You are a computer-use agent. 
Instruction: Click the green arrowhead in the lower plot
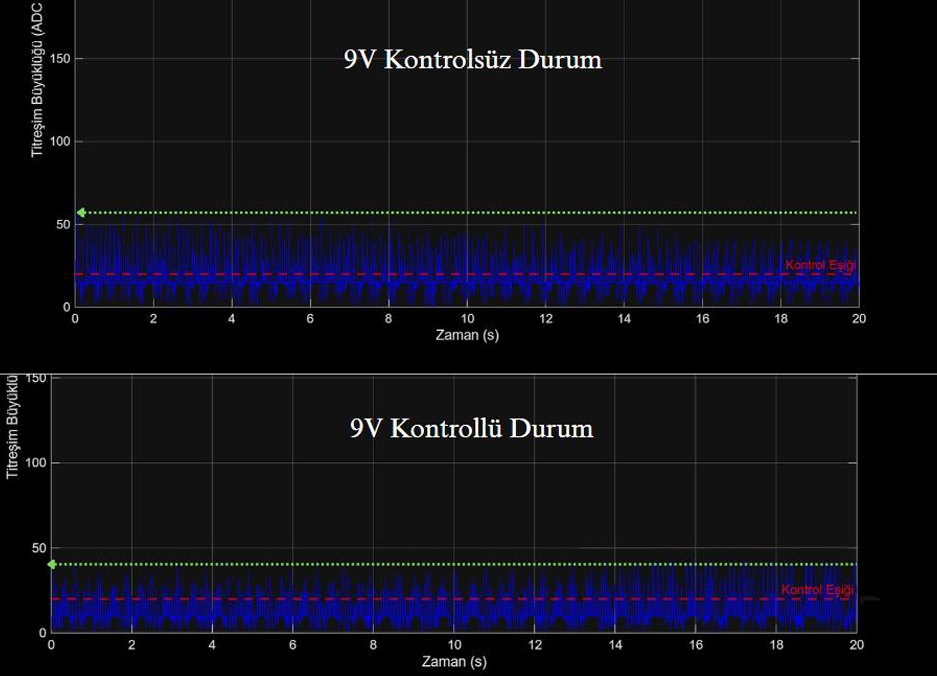pyautogui.click(x=54, y=565)
